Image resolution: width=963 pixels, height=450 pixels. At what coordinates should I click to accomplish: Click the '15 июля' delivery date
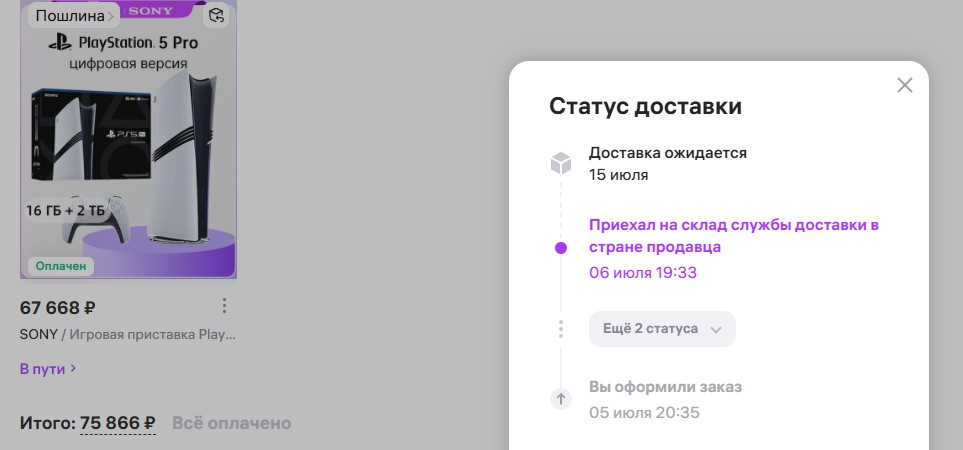coord(618,175)
